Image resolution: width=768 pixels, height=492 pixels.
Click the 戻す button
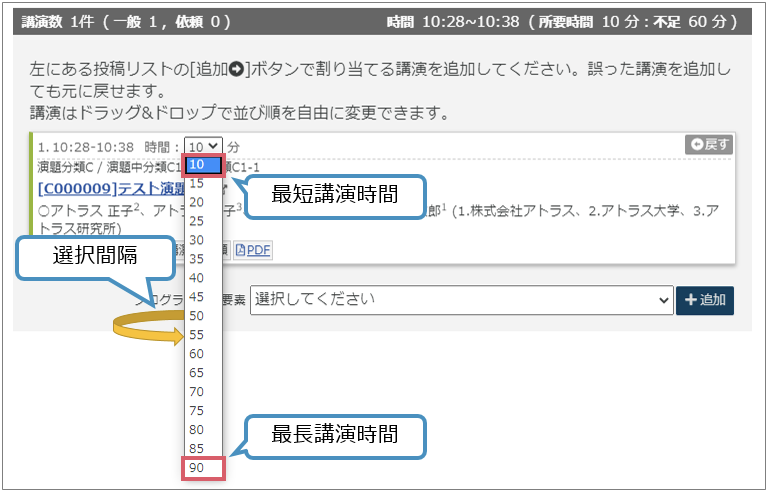pos(709,145)
